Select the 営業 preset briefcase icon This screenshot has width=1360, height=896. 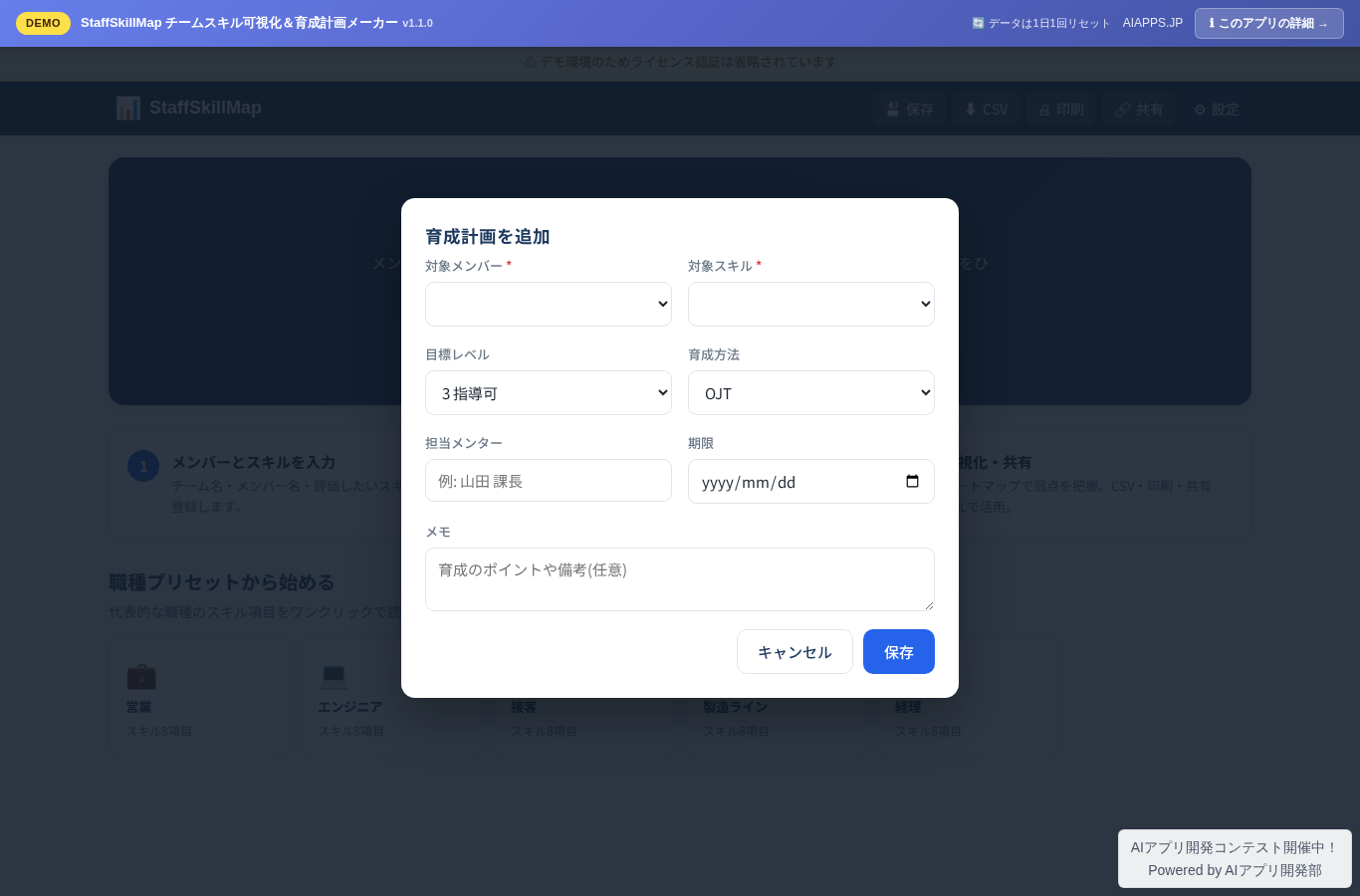coord(141,676)
